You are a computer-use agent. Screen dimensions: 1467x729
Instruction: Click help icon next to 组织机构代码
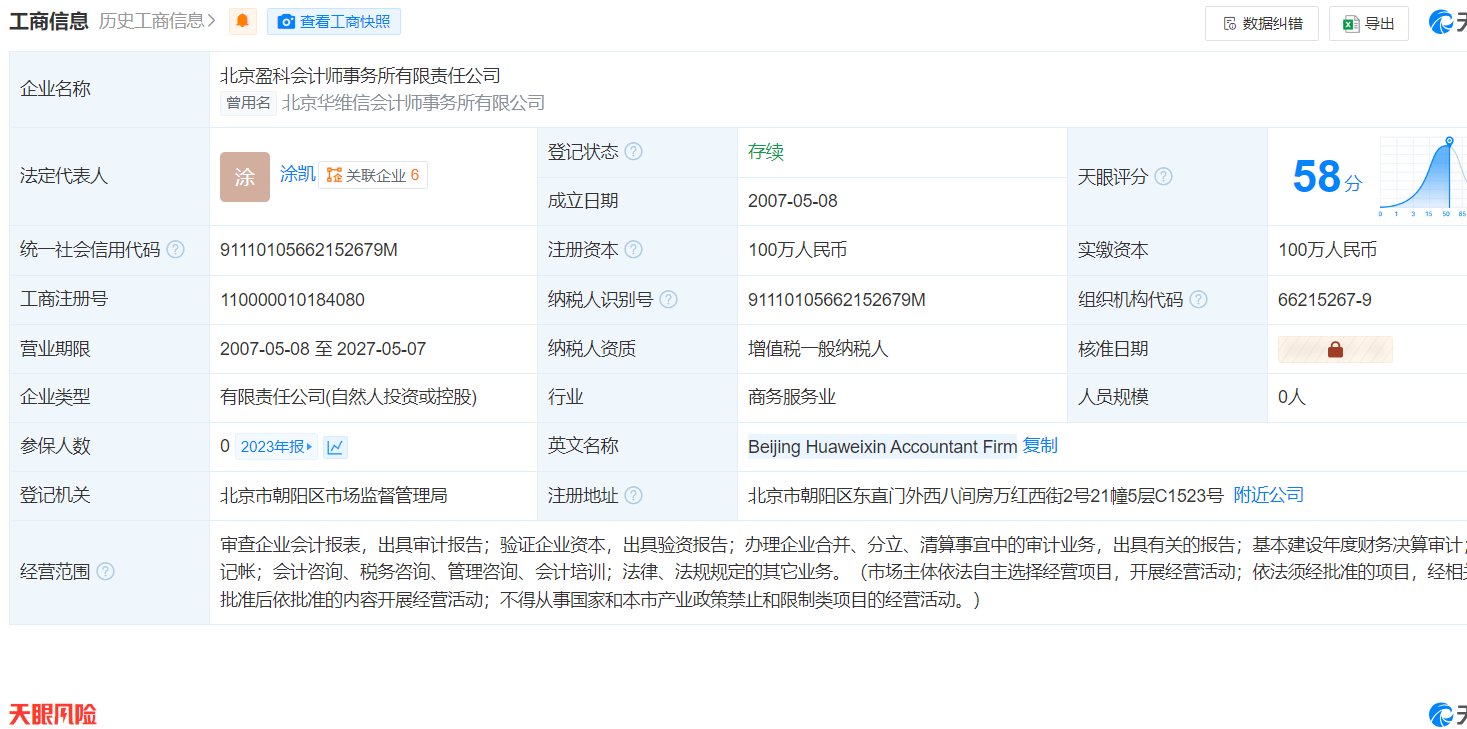[1198, 299]
